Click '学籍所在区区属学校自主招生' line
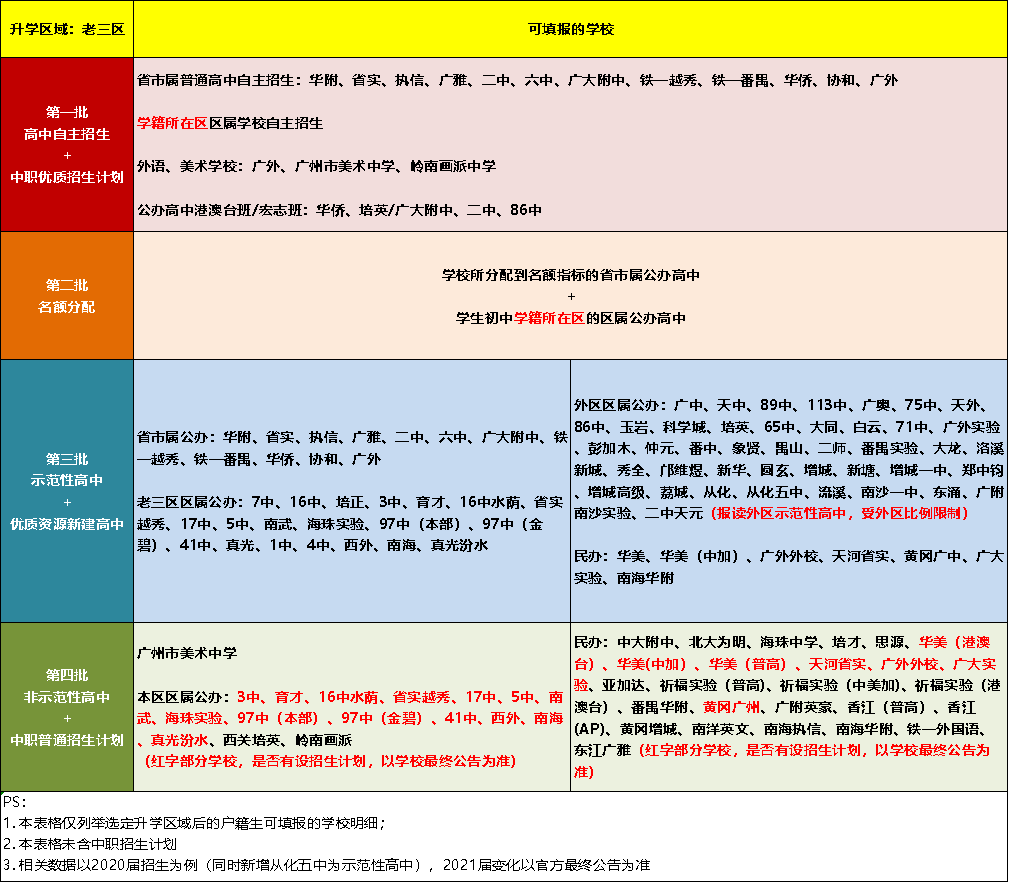 (x=230, y=123)
